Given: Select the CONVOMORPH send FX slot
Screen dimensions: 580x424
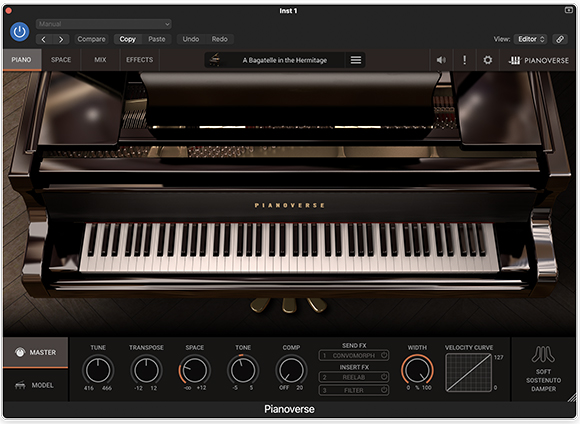Looking at the screenshot, I should tap(354, 356).
